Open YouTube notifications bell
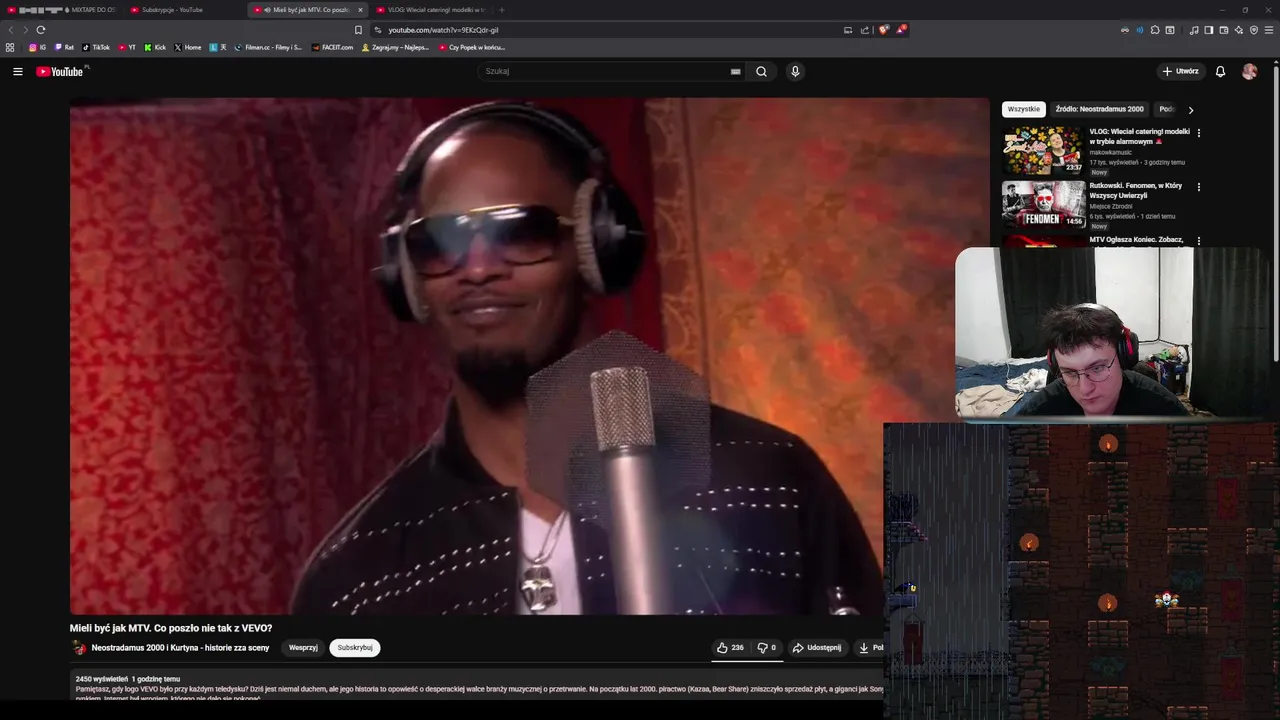1280x720 pixels. tap(1220, 71)
